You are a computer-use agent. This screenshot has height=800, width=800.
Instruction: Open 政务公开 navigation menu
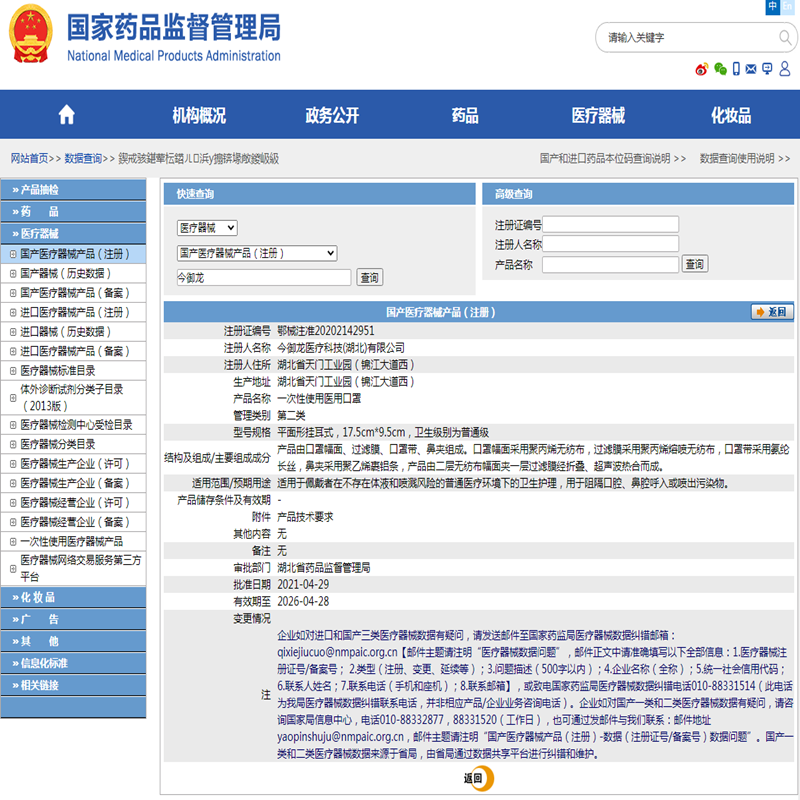(x=332, y=115)
